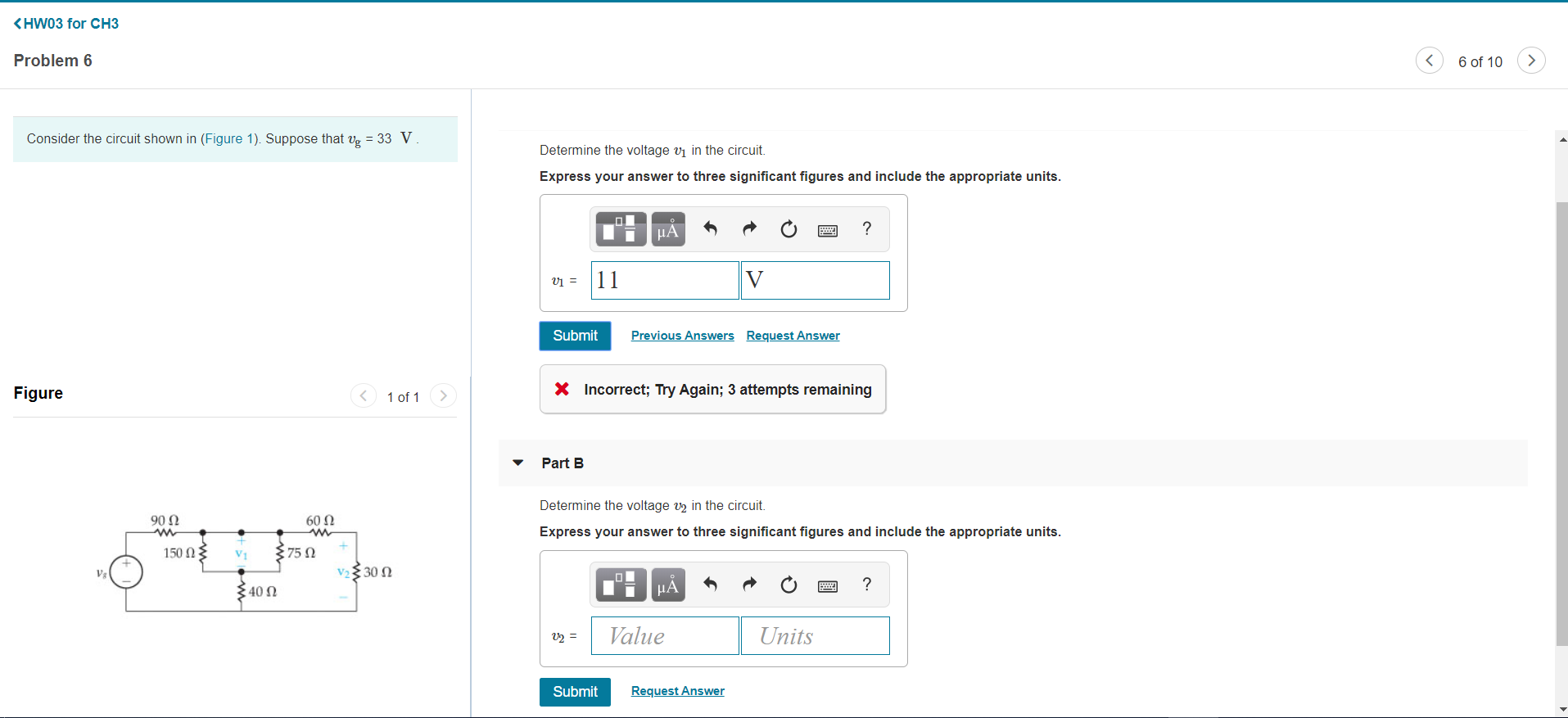1568x718 pixels.
Task: Click the v2 Value input field
Action: (665, 636)
